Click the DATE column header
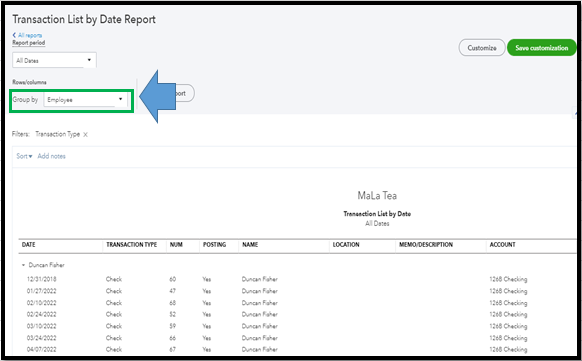 tap(29, 245)
